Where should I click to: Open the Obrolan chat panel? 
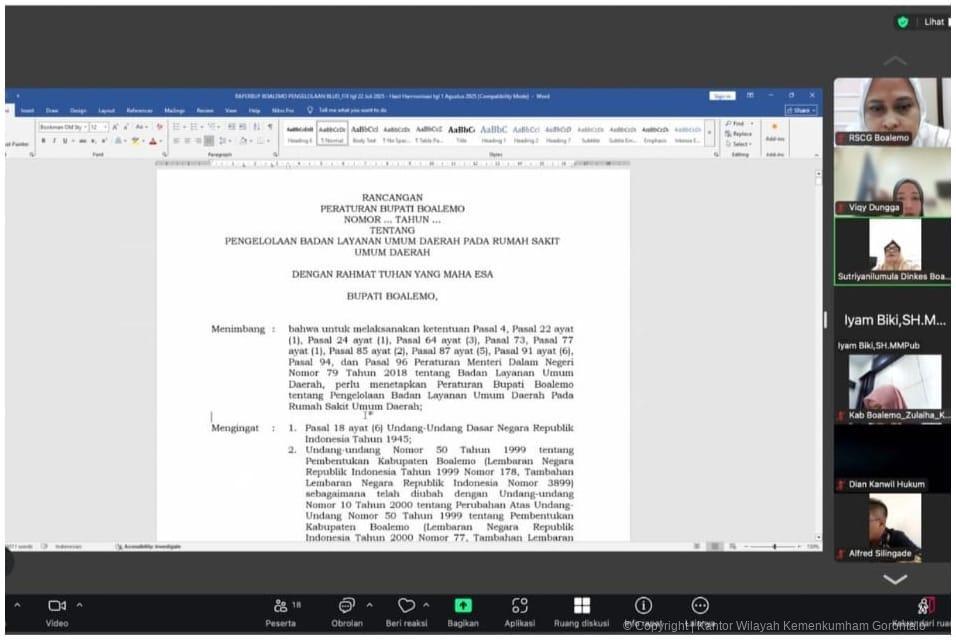[x=346, y=606]
